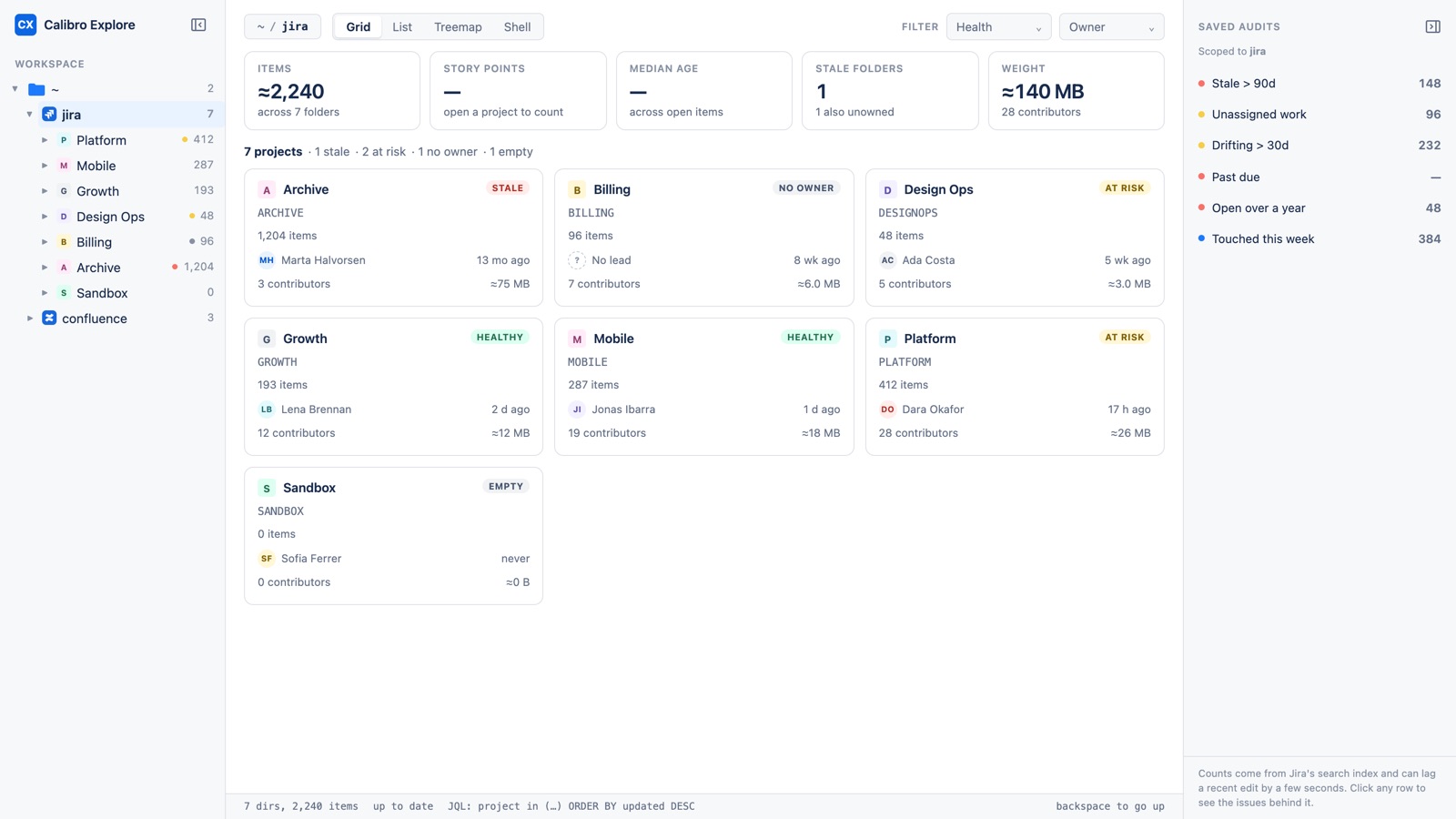Switch to the Treemap view tab

click(x=458, y=27)
